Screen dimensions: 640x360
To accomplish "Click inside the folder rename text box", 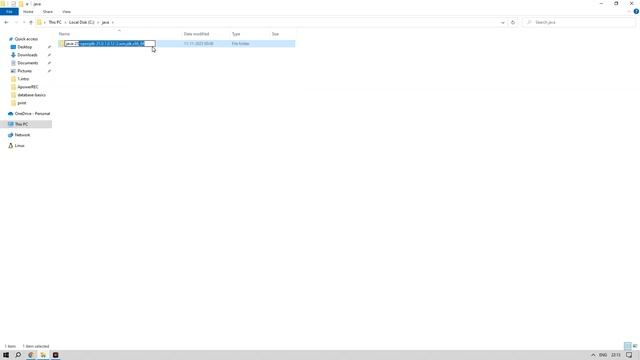I will (109, 44).
